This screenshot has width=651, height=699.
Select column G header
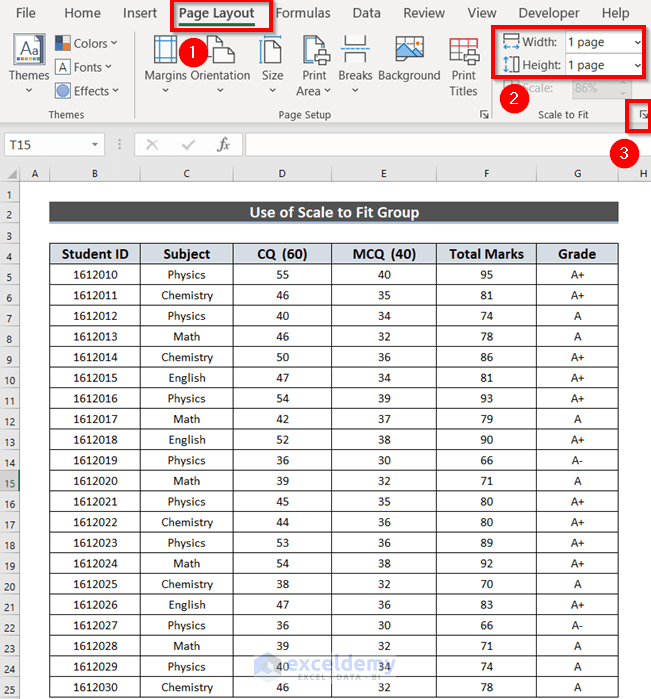pos(577,173)
